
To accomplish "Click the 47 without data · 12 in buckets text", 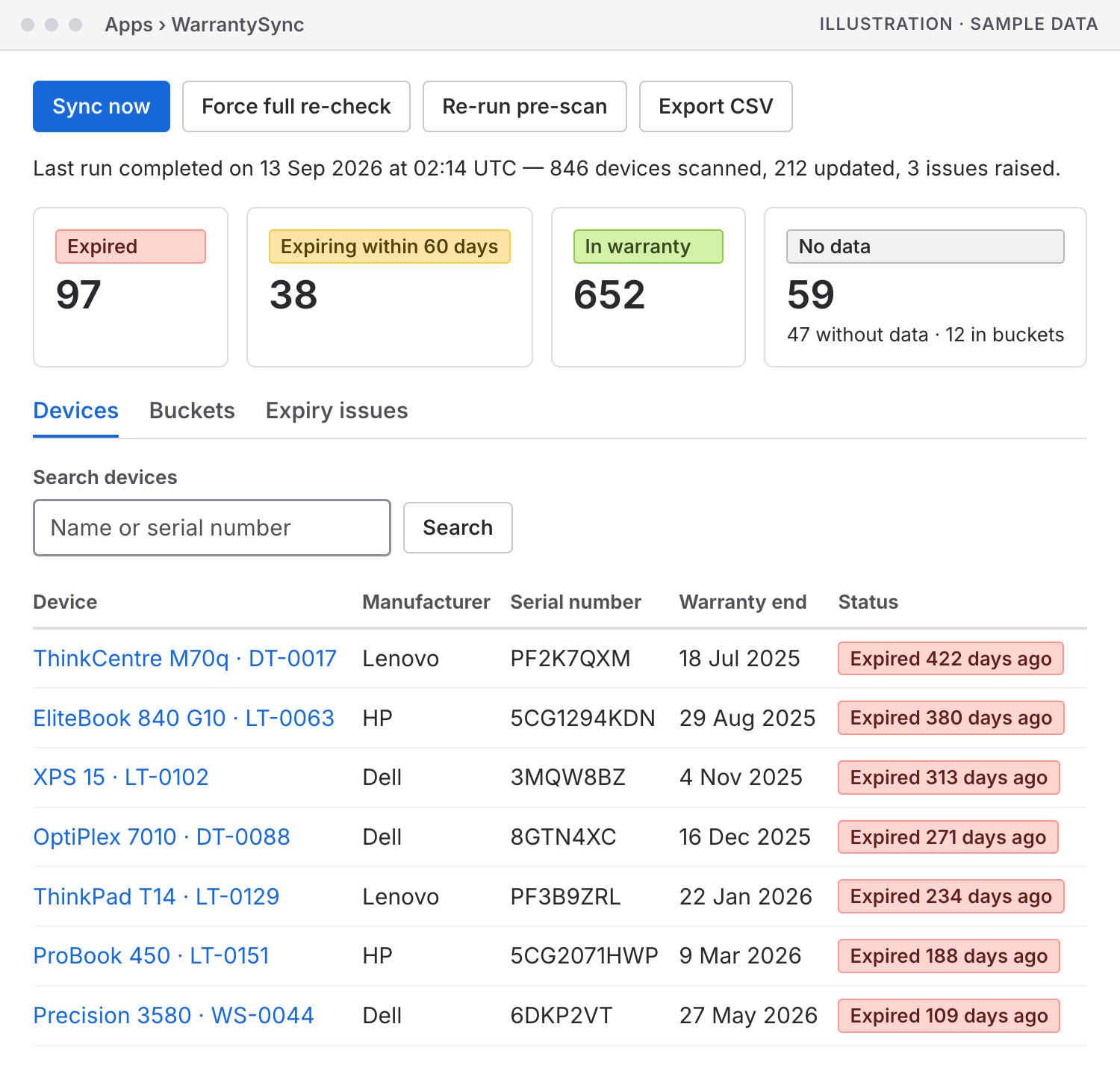I will 926,335.
